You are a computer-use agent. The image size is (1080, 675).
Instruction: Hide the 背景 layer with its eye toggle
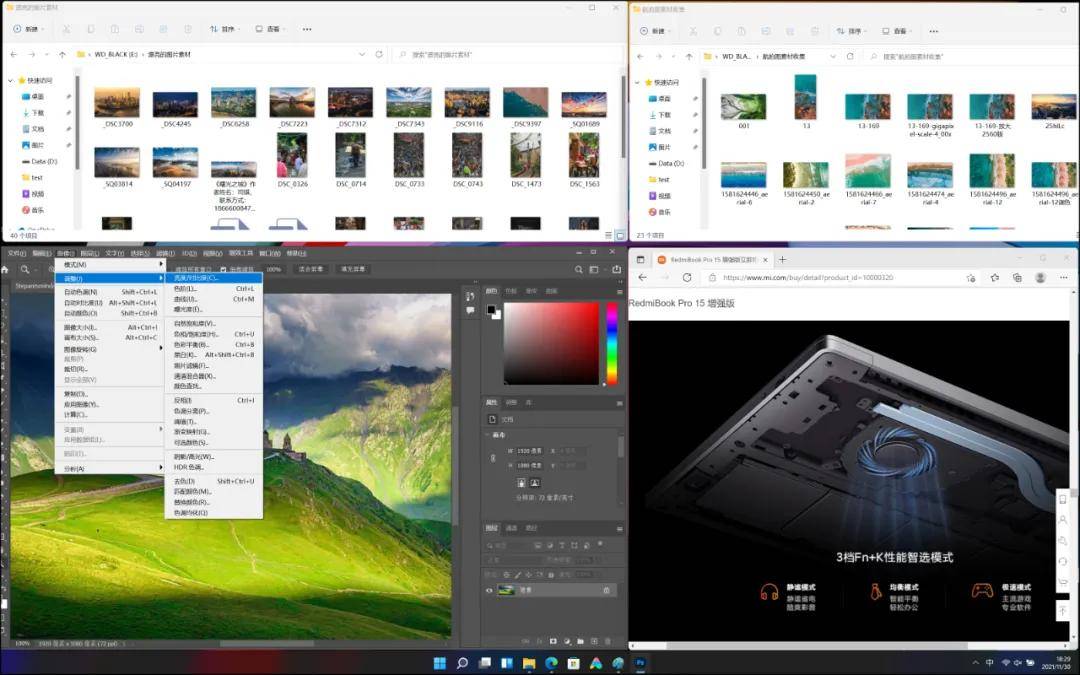click(489, 590)
